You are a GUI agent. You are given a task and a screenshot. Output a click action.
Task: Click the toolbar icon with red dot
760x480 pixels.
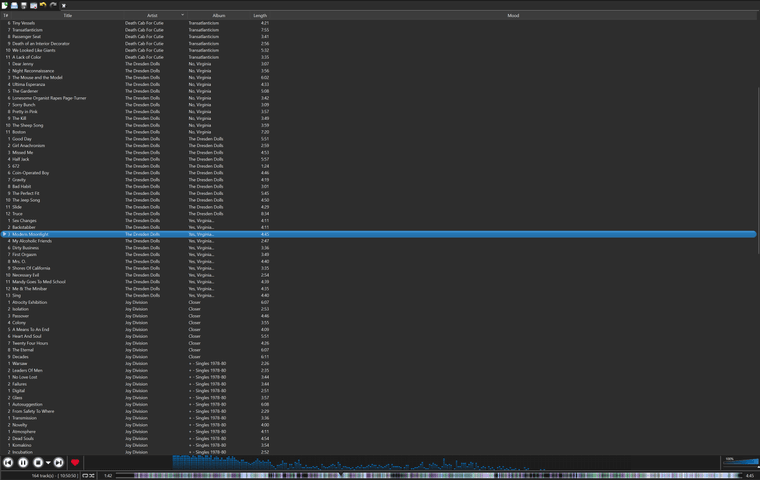point(33,5)
